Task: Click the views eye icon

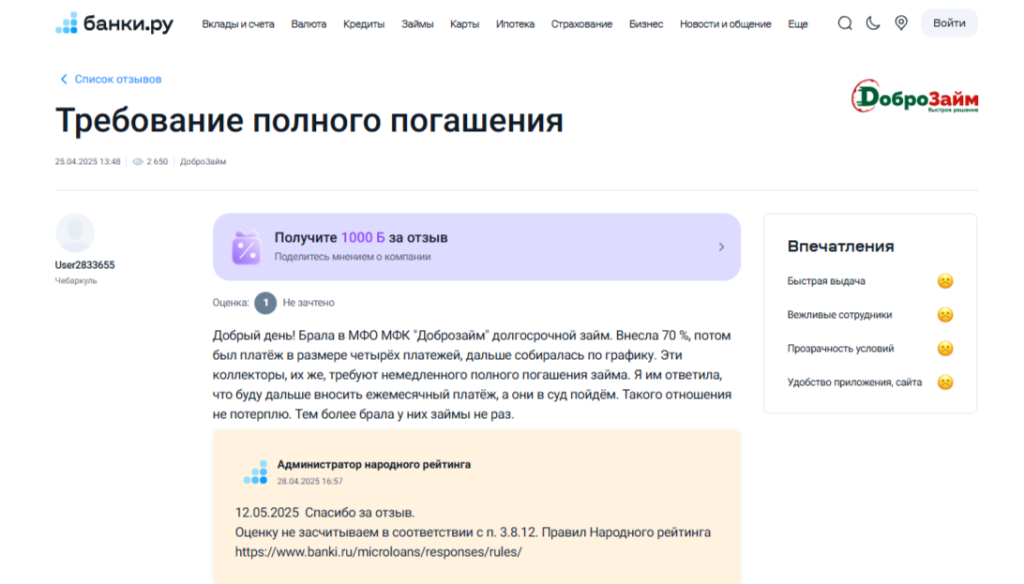Action: click(x=138, y=161)
